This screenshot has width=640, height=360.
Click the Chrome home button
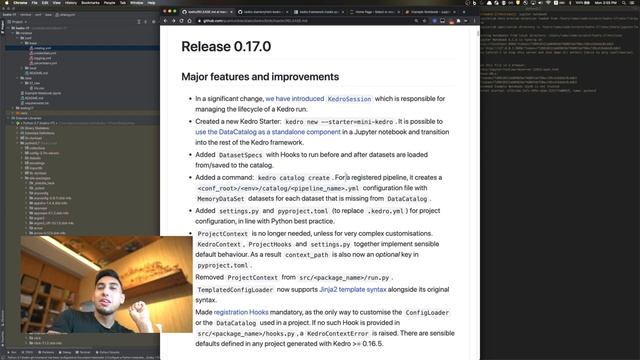click(x=190, y=20)
